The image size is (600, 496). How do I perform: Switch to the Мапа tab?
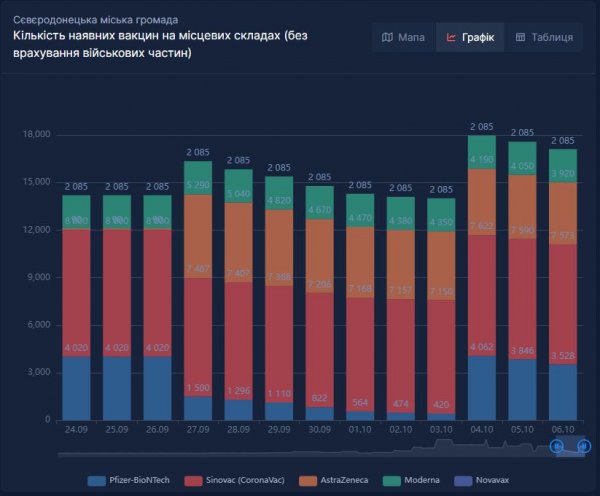pyautogui.click(x=403, y=37)
